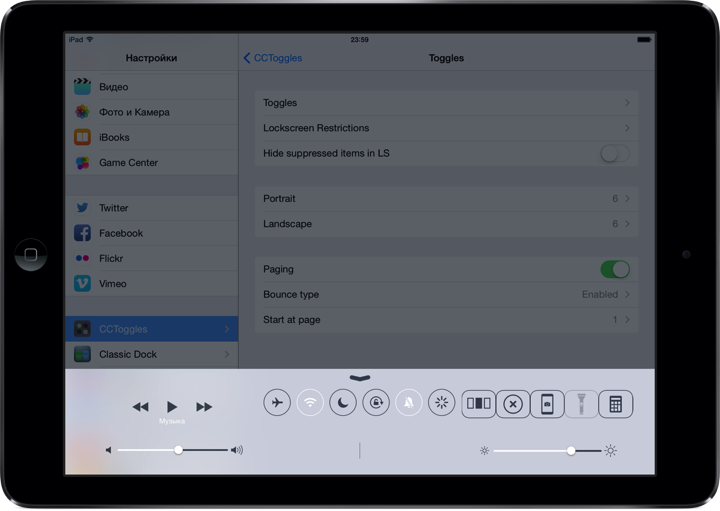Open Facebook settings
720x511 pixels.
(x=152, y=233)
